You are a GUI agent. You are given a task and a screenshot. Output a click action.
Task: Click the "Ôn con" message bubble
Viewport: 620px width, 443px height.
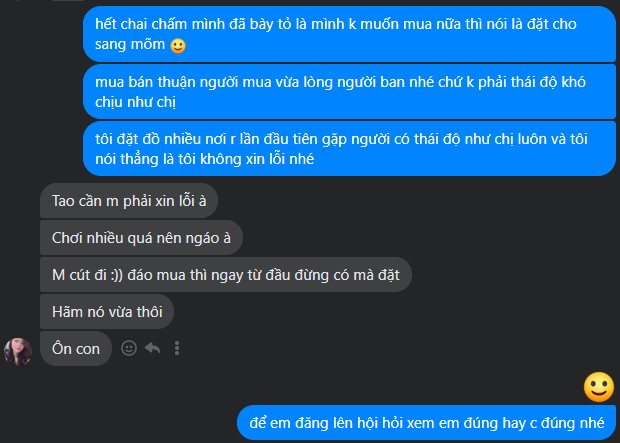(76, 348)
